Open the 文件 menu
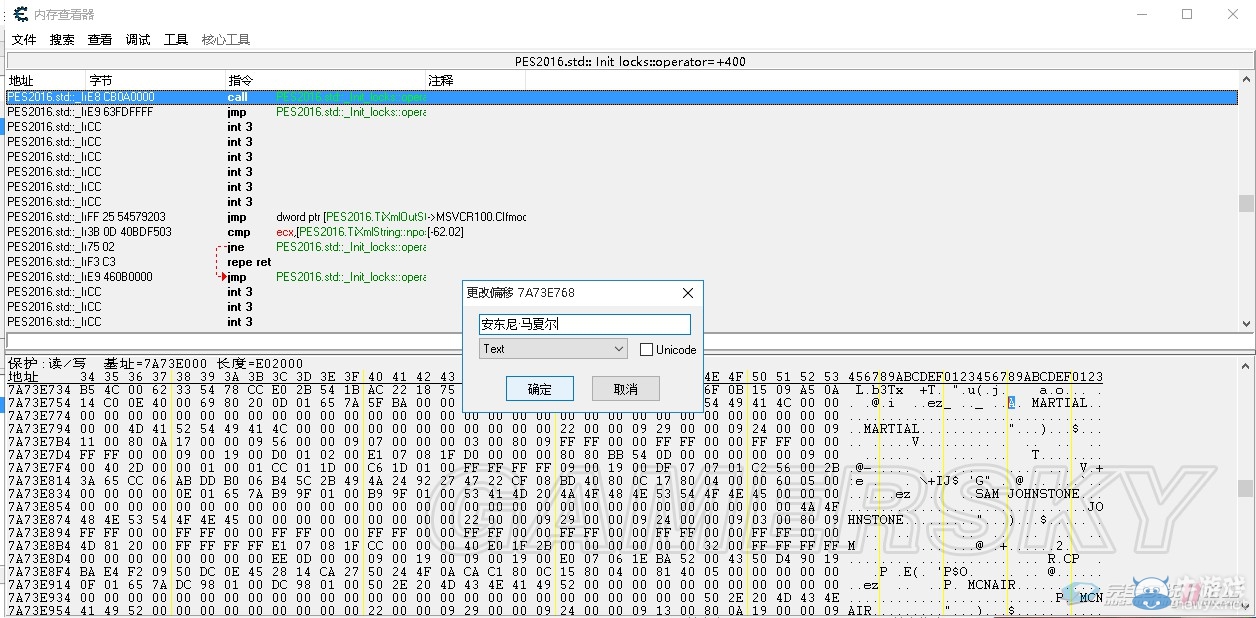Image resolution: width=1256 pixels, height=618 pixels. [x=24, y=40]
